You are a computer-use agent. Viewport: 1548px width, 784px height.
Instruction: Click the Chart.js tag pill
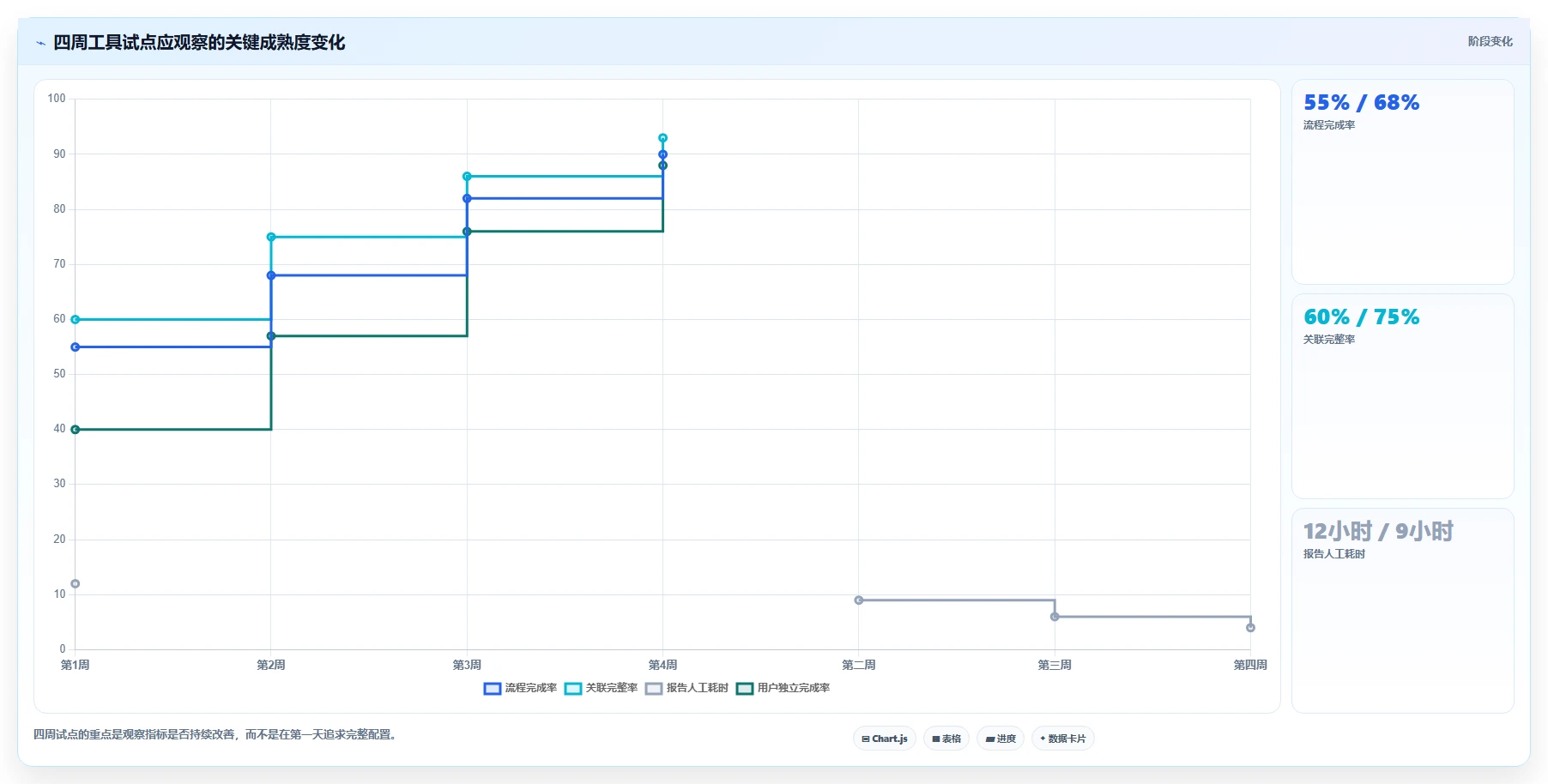(x=885, y=739)
